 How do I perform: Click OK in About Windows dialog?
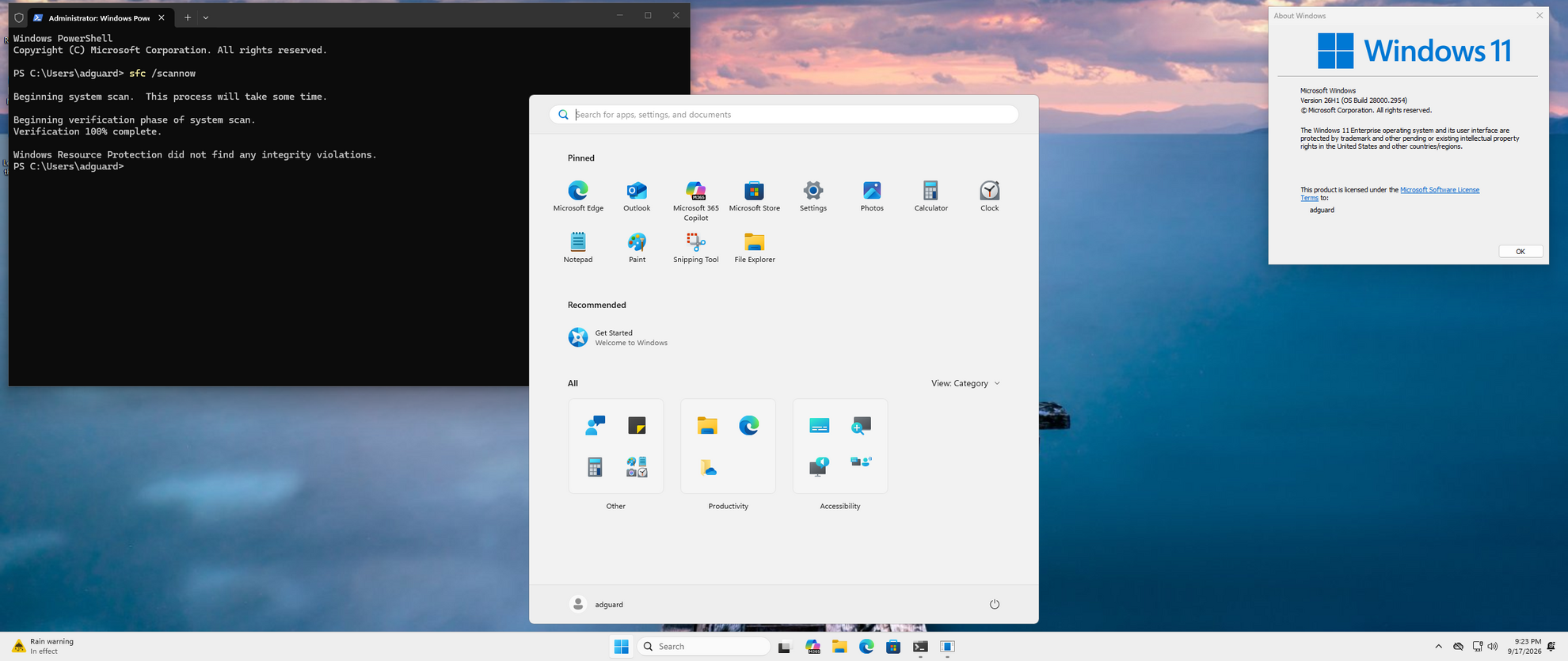click(1520, 251)
